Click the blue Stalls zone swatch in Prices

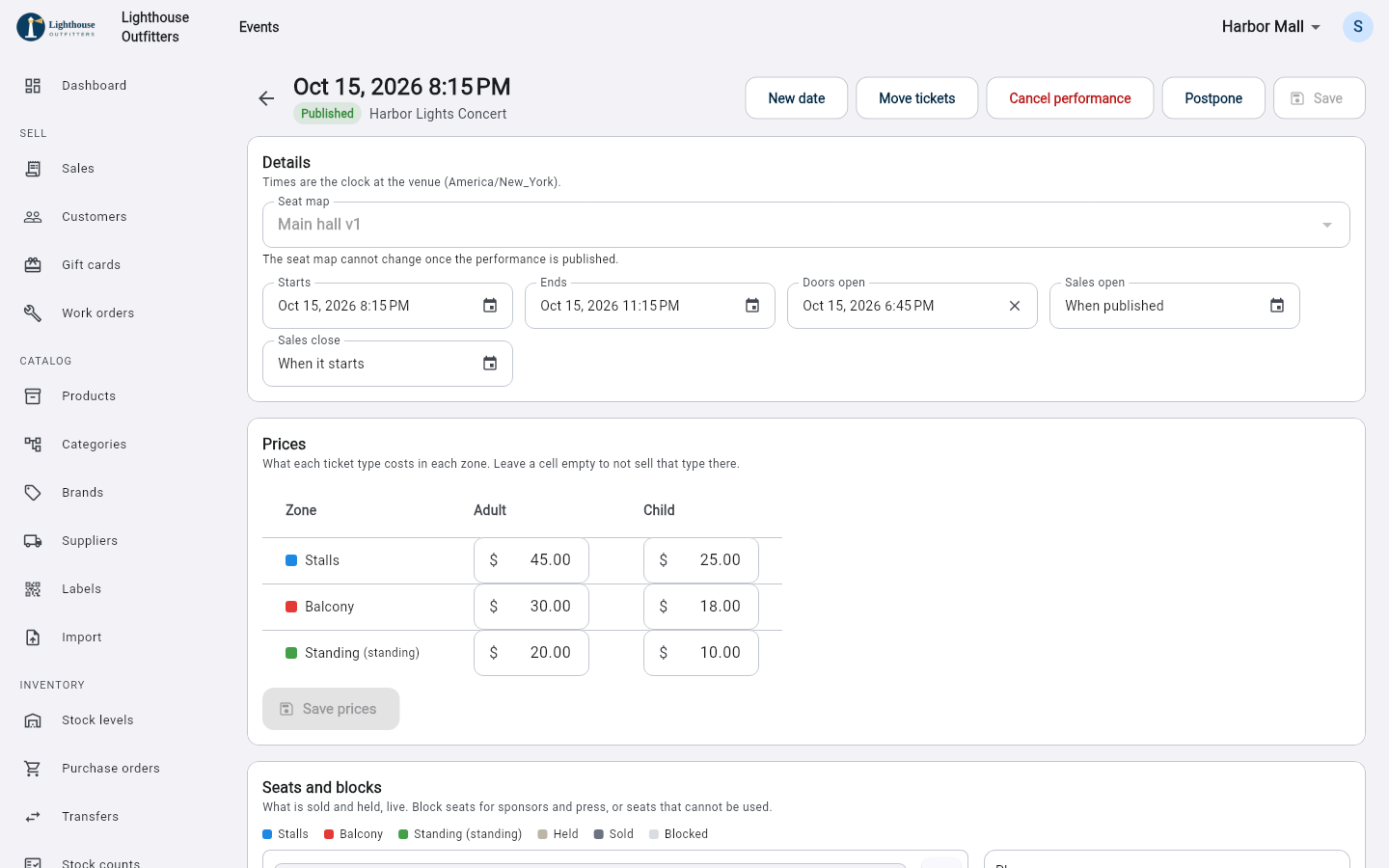pos(291,560)
